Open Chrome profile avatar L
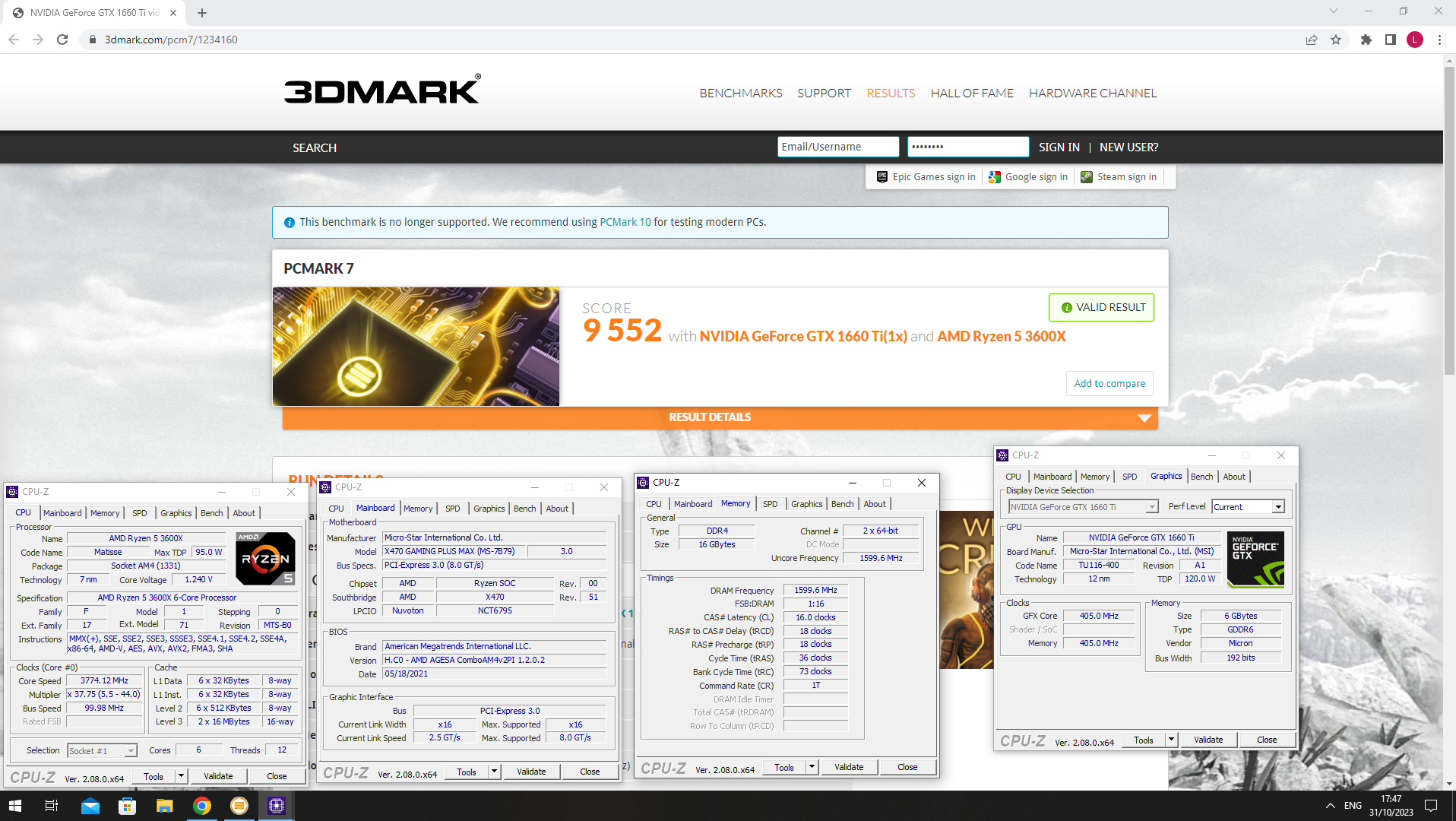 click(1415, 40)
